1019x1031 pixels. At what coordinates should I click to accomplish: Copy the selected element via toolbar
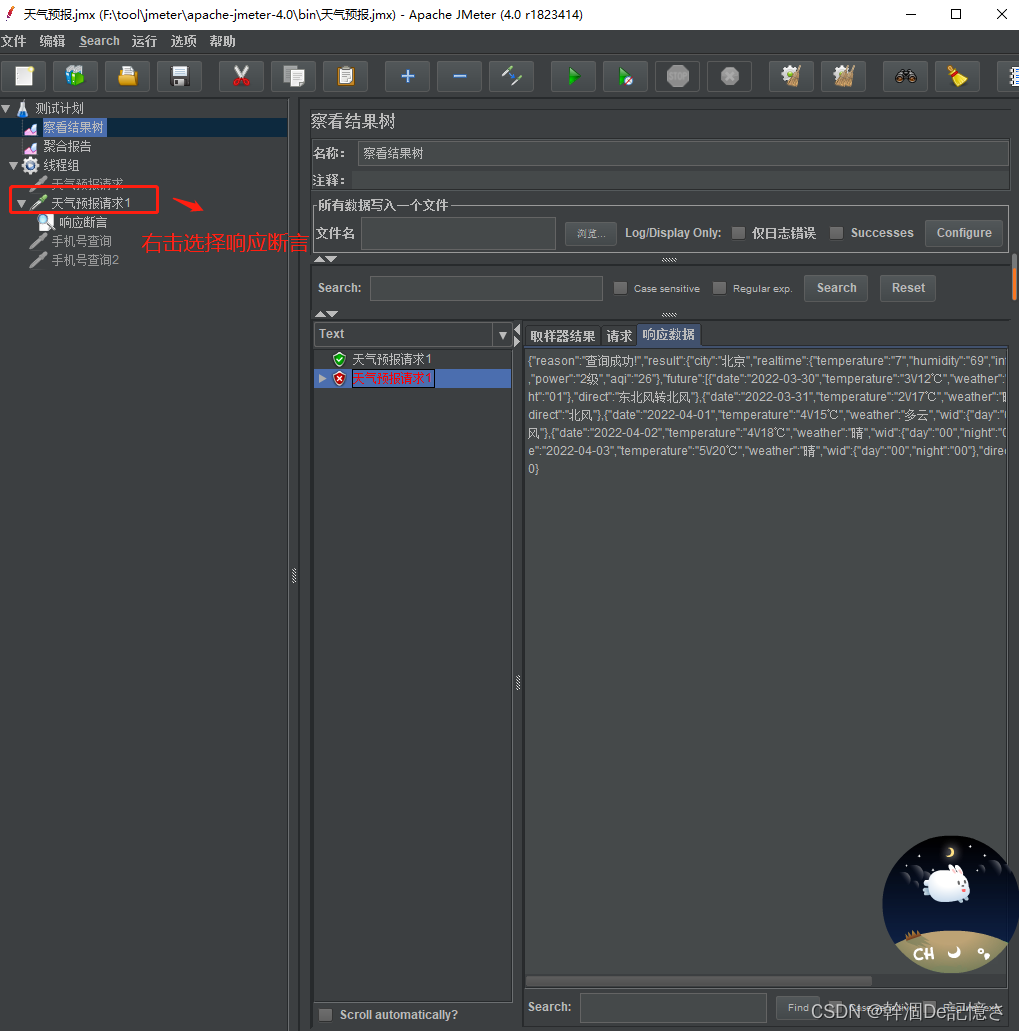(x=293, y=76)
